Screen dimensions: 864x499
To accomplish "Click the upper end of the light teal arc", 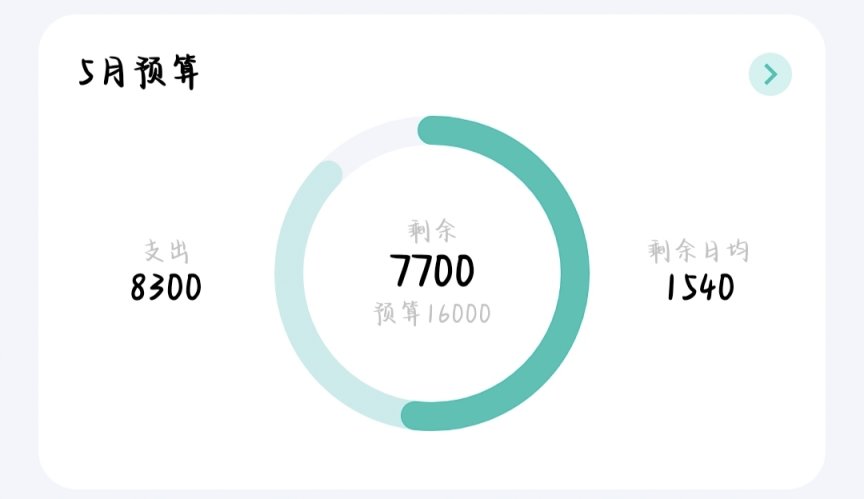I will pyautogui.click(x=328, y=172).
